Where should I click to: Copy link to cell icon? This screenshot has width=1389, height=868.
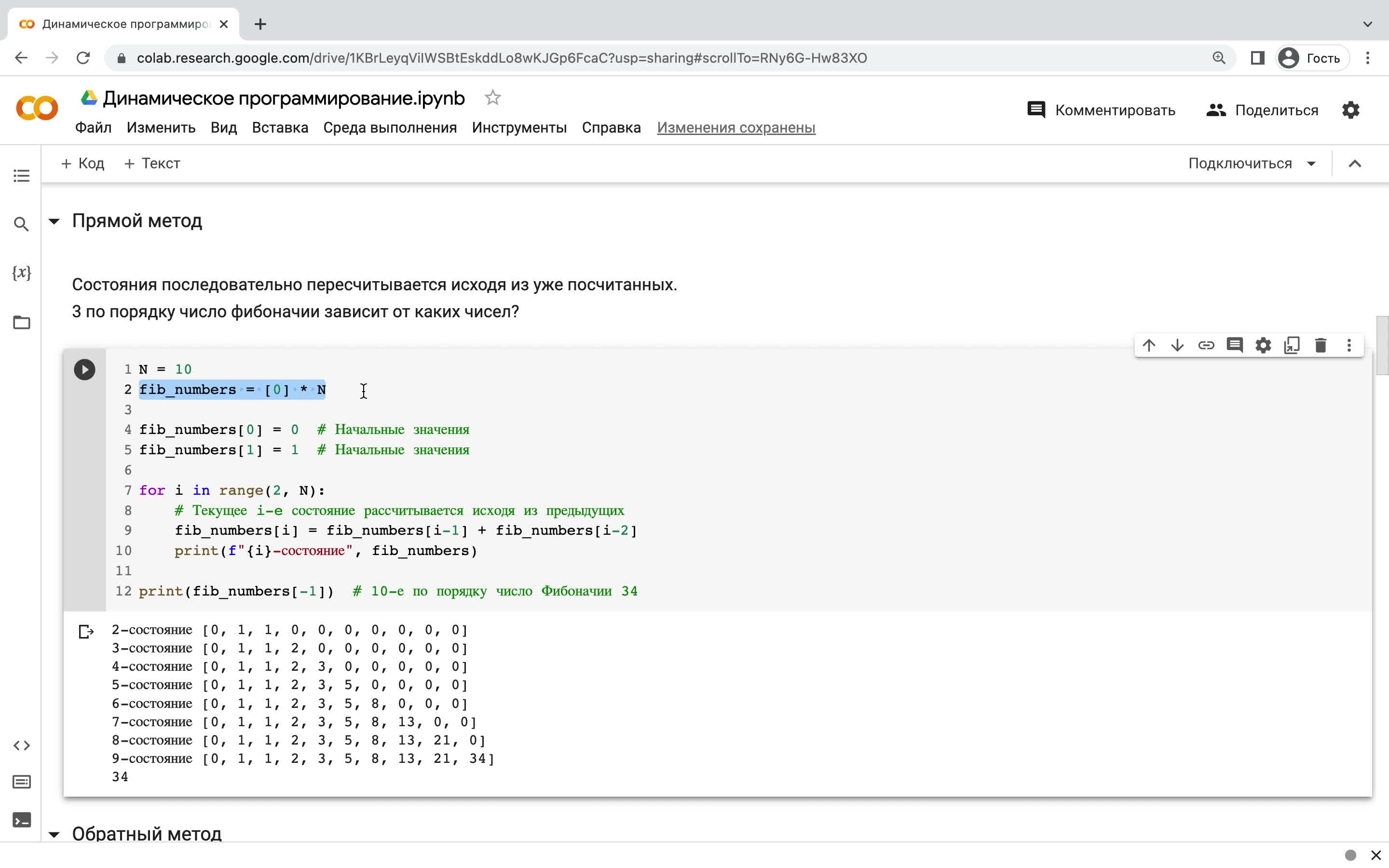pyautogui.click(x=1206, y=345)
